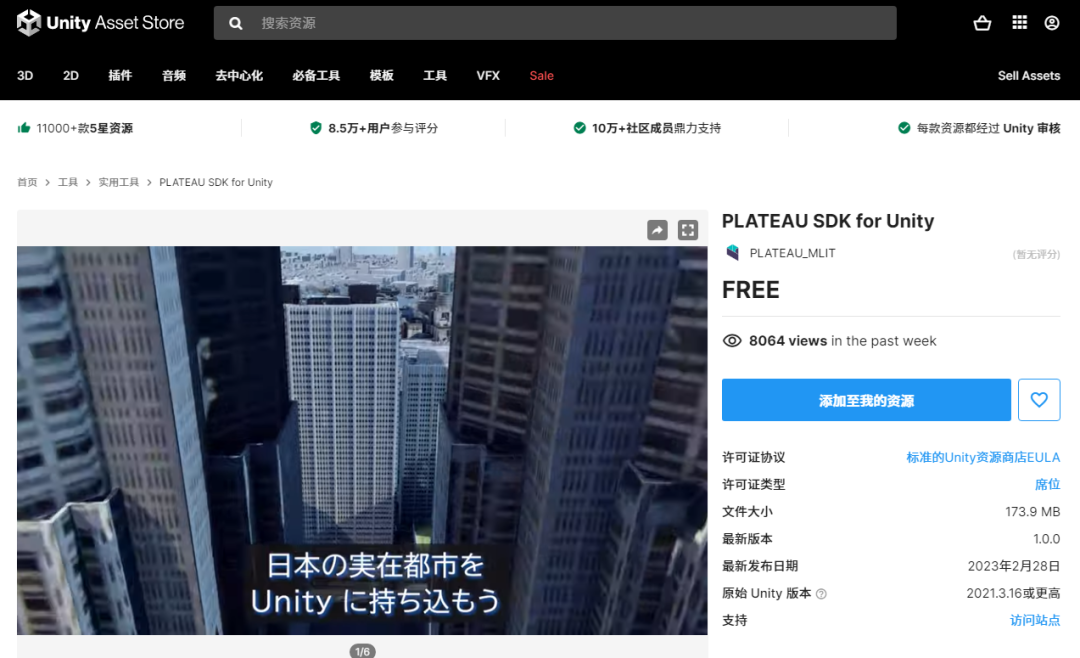Screen dimensions: 1080x658
Task: Click the check icon by 10万+社区成员鼎力支持
Action: pos(579,127)
